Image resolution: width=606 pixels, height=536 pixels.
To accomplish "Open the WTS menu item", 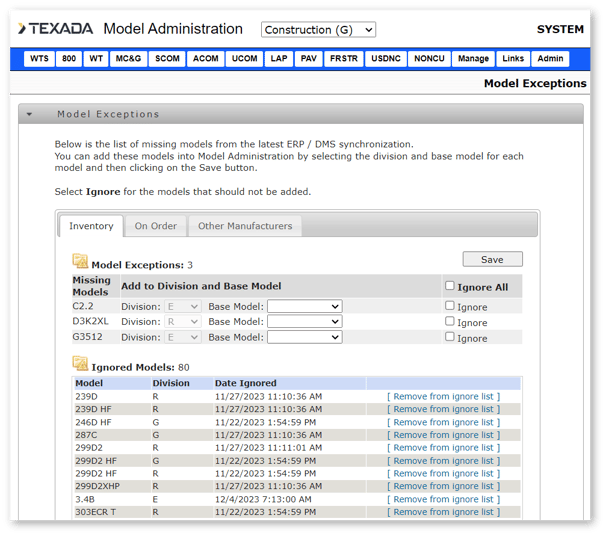I will pos(39,59).
